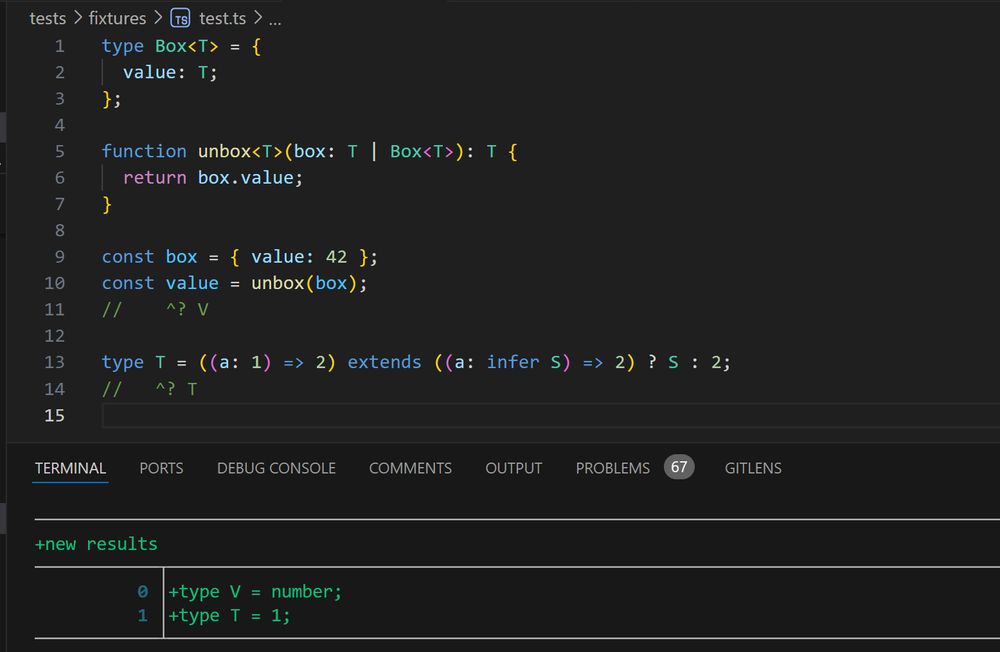Click the number 42 on line 9
Viewport: 1000px width, 652px height.
click(x=336, y=256)
